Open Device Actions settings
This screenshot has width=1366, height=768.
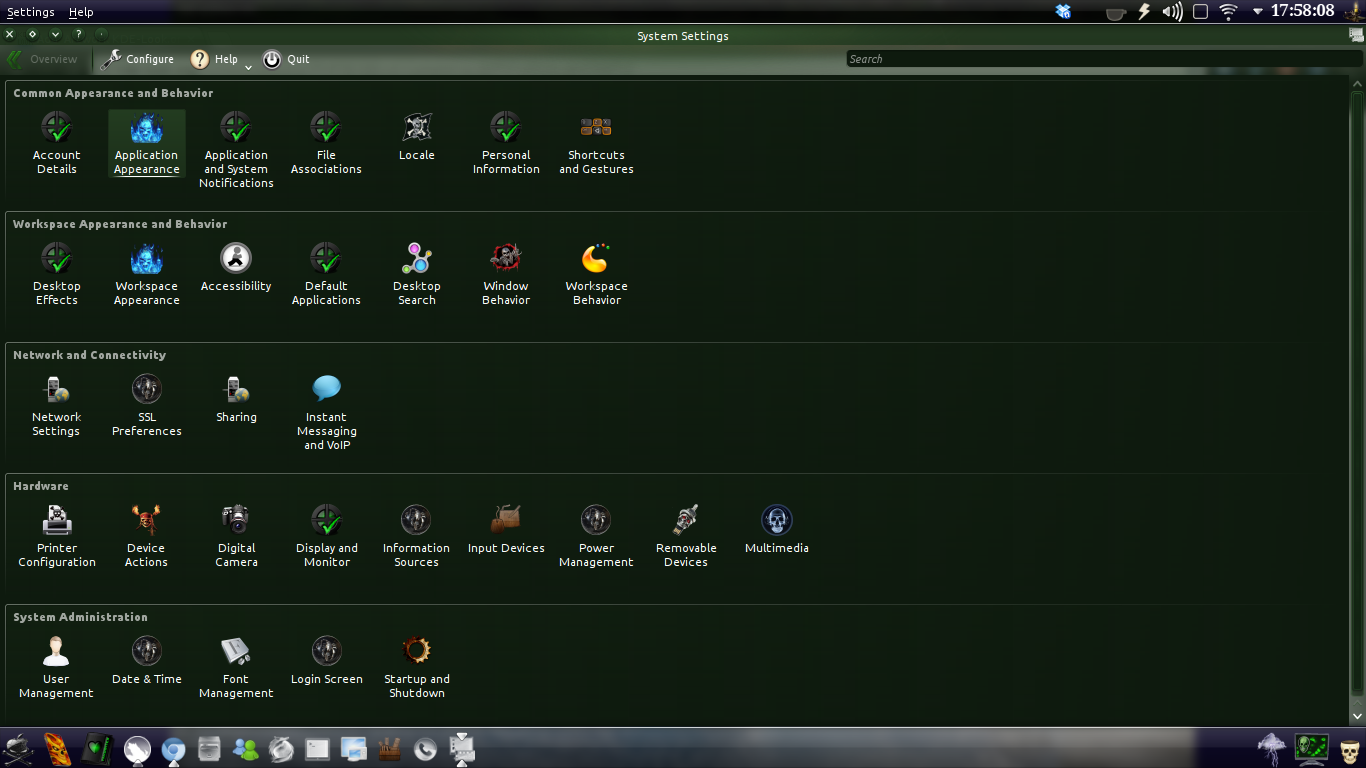click(146, 537)
